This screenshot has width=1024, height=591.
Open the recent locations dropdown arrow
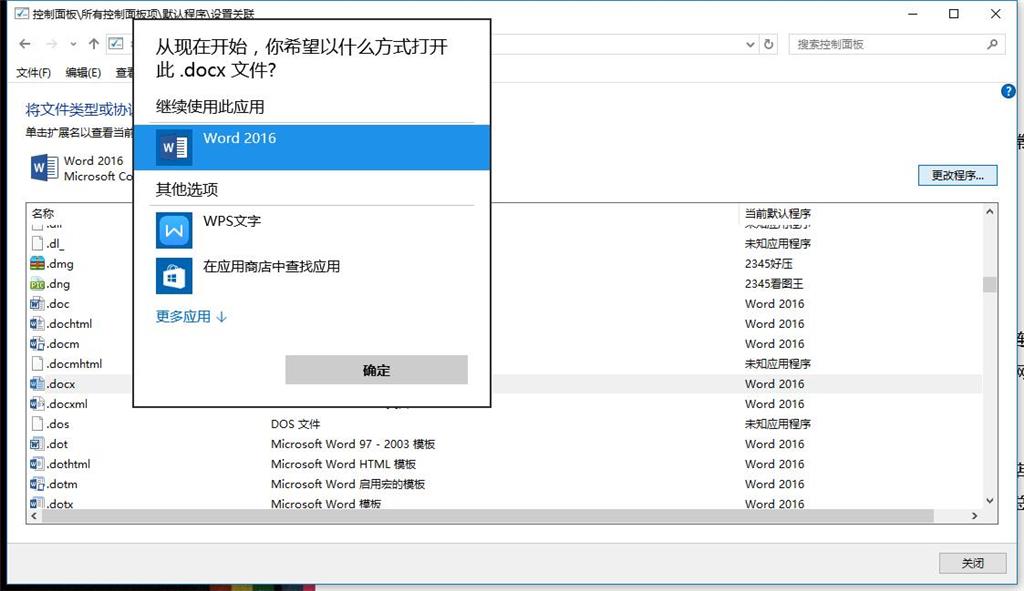click(x=73, y=44)
